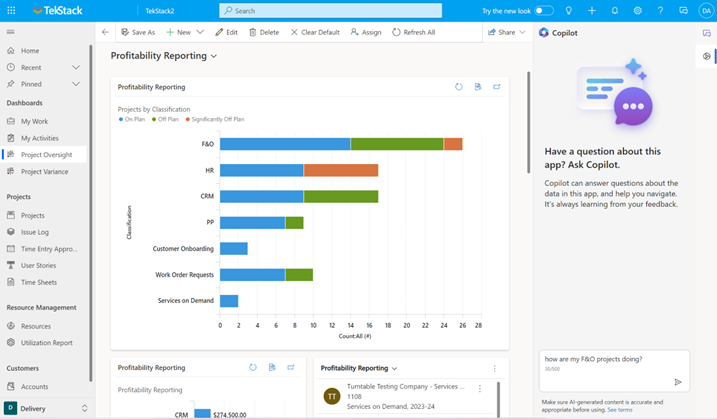
Task: Click the back arrow in toolbar
Action: click(105, 32)
